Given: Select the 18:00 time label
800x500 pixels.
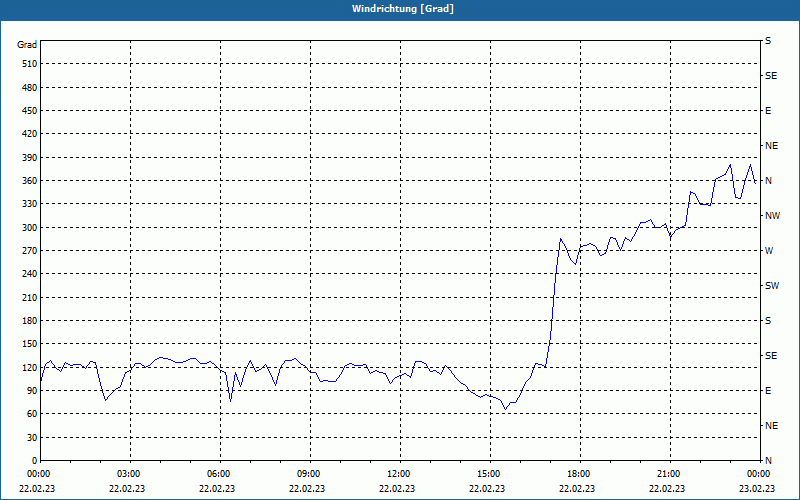Looking at the screenshot, I should (579, 474).
